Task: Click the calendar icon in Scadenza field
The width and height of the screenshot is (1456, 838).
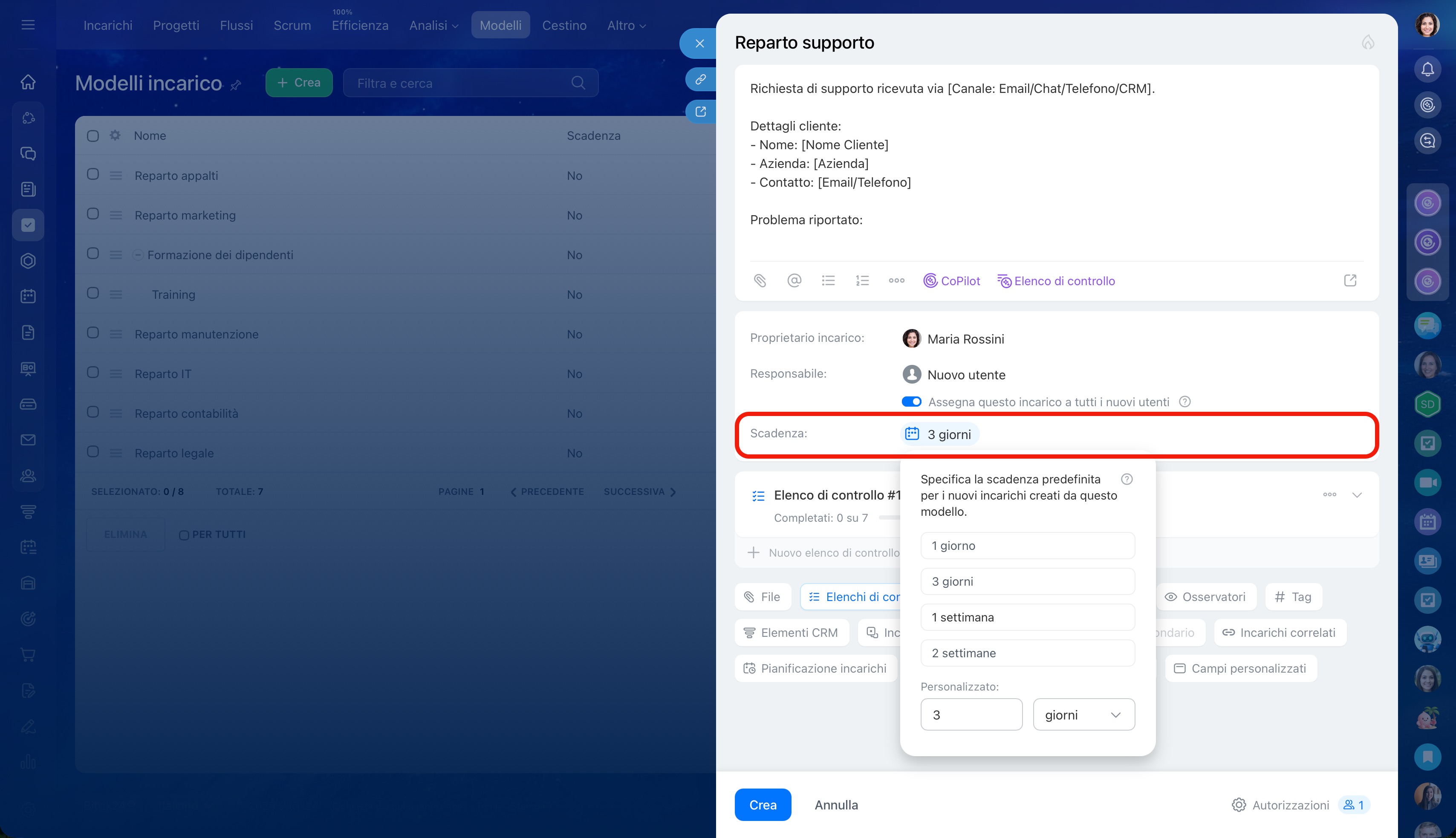Action: 912,434
